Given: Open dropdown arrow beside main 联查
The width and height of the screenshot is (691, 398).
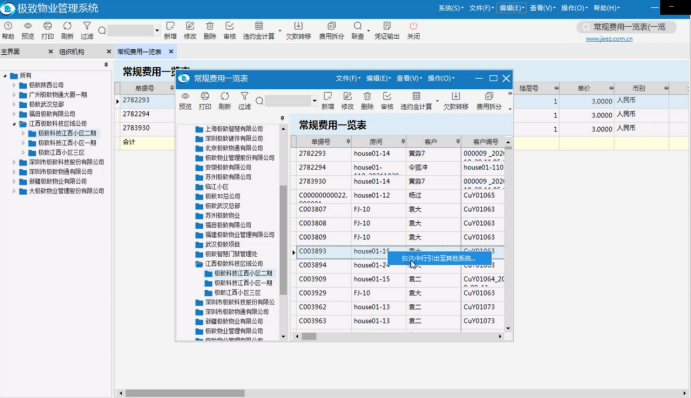Looking at the screenshot, I should click(368, 31).
